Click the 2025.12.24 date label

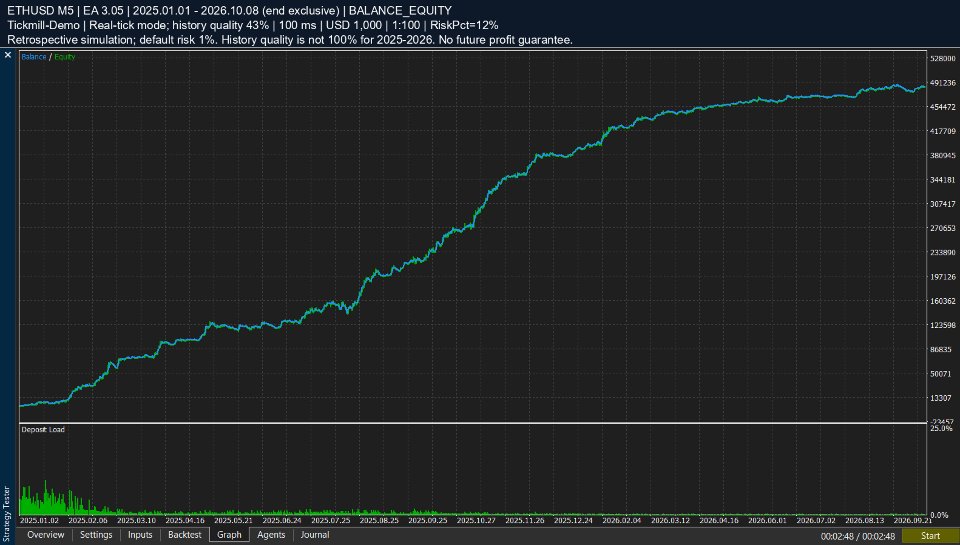coord(573,521)
